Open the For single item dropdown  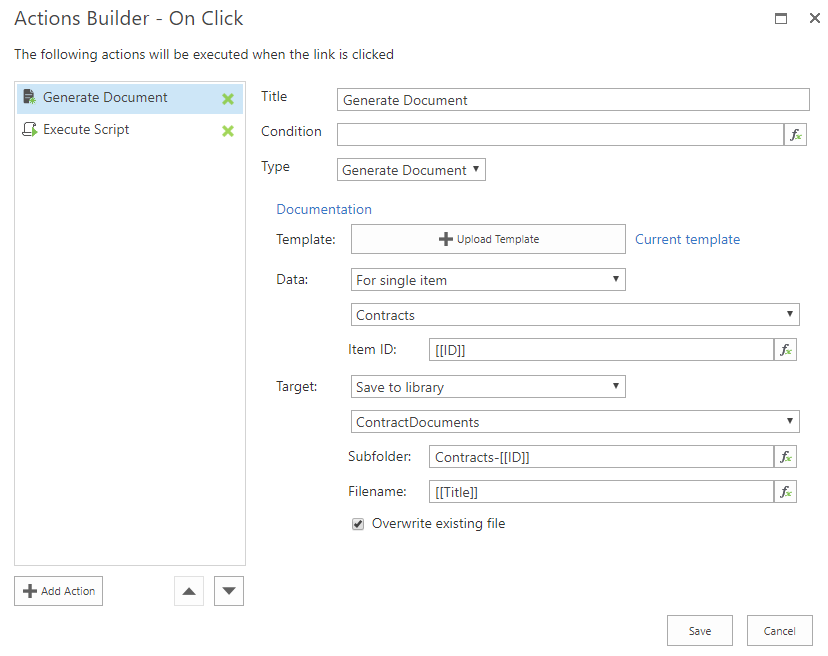[488, 280]
